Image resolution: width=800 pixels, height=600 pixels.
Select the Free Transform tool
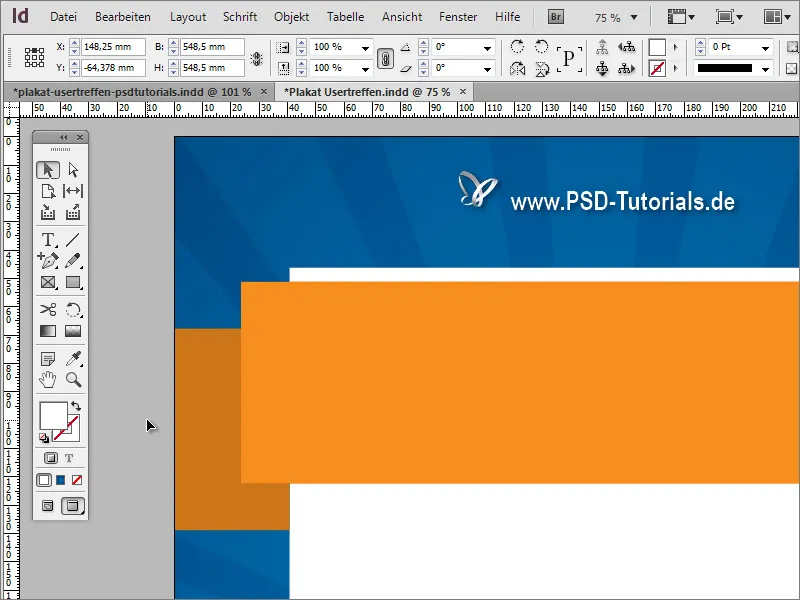click(x=73, y=310)
